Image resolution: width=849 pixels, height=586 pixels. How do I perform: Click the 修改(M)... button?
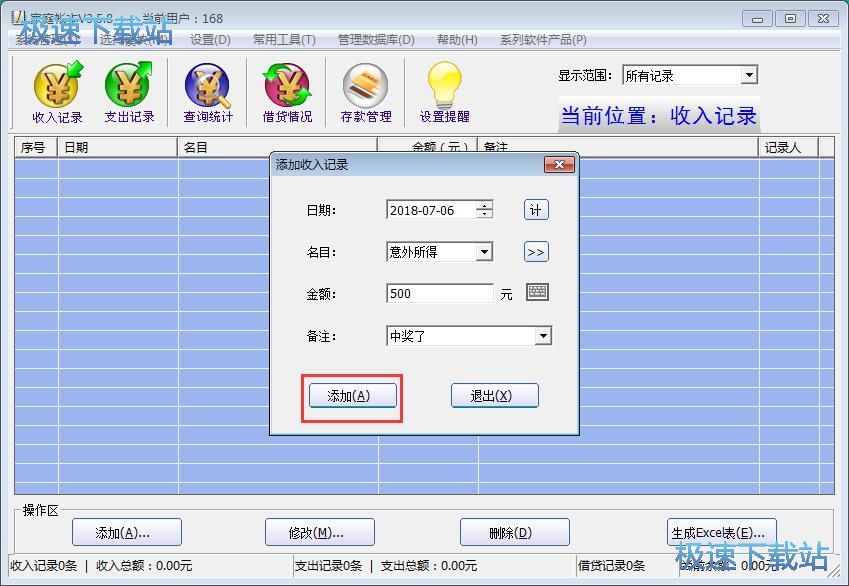(x=319, y=532)
